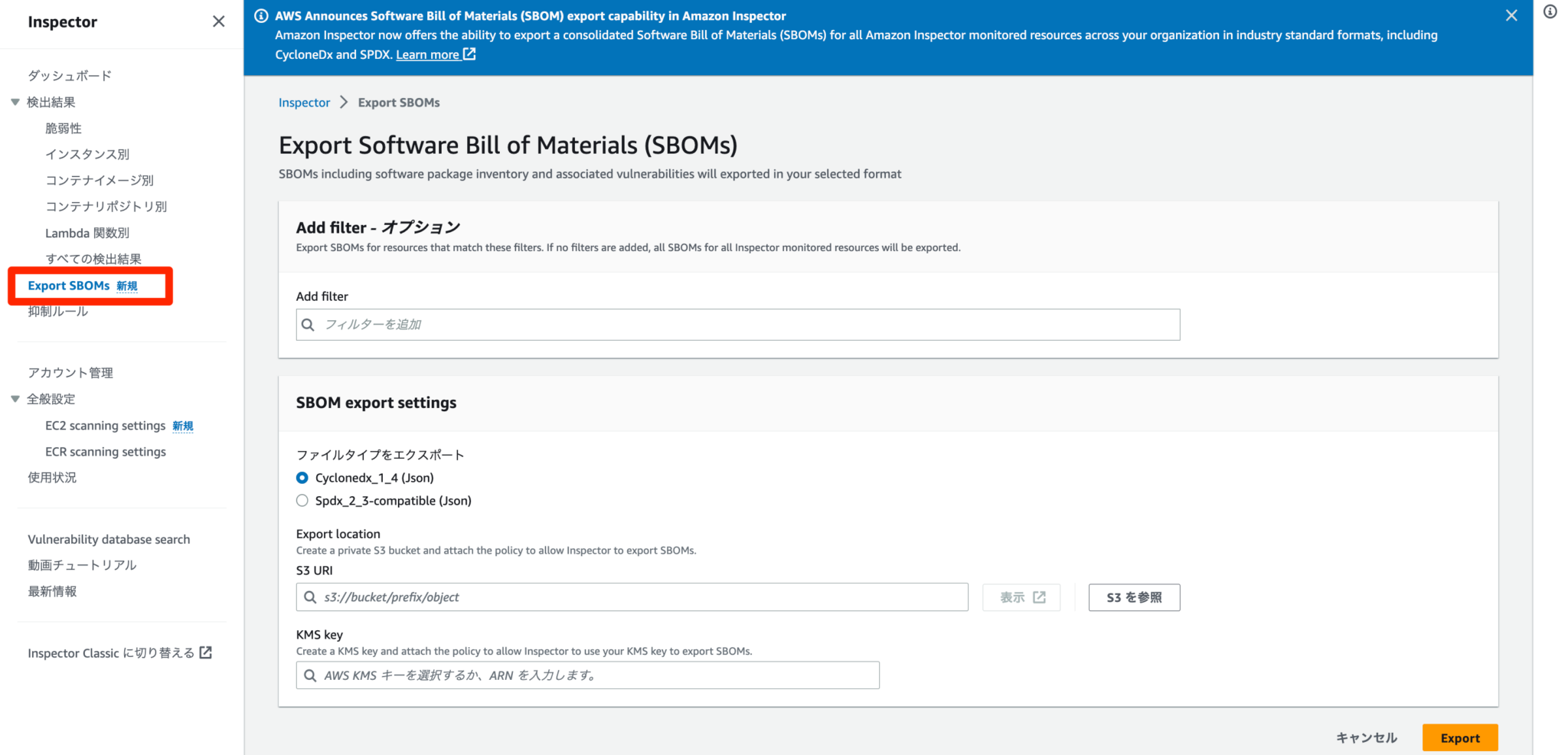Open the Inspector breadcrumb link
Image resolution: width=1568 pixels, height=755 pixels.
pos(304,102)
